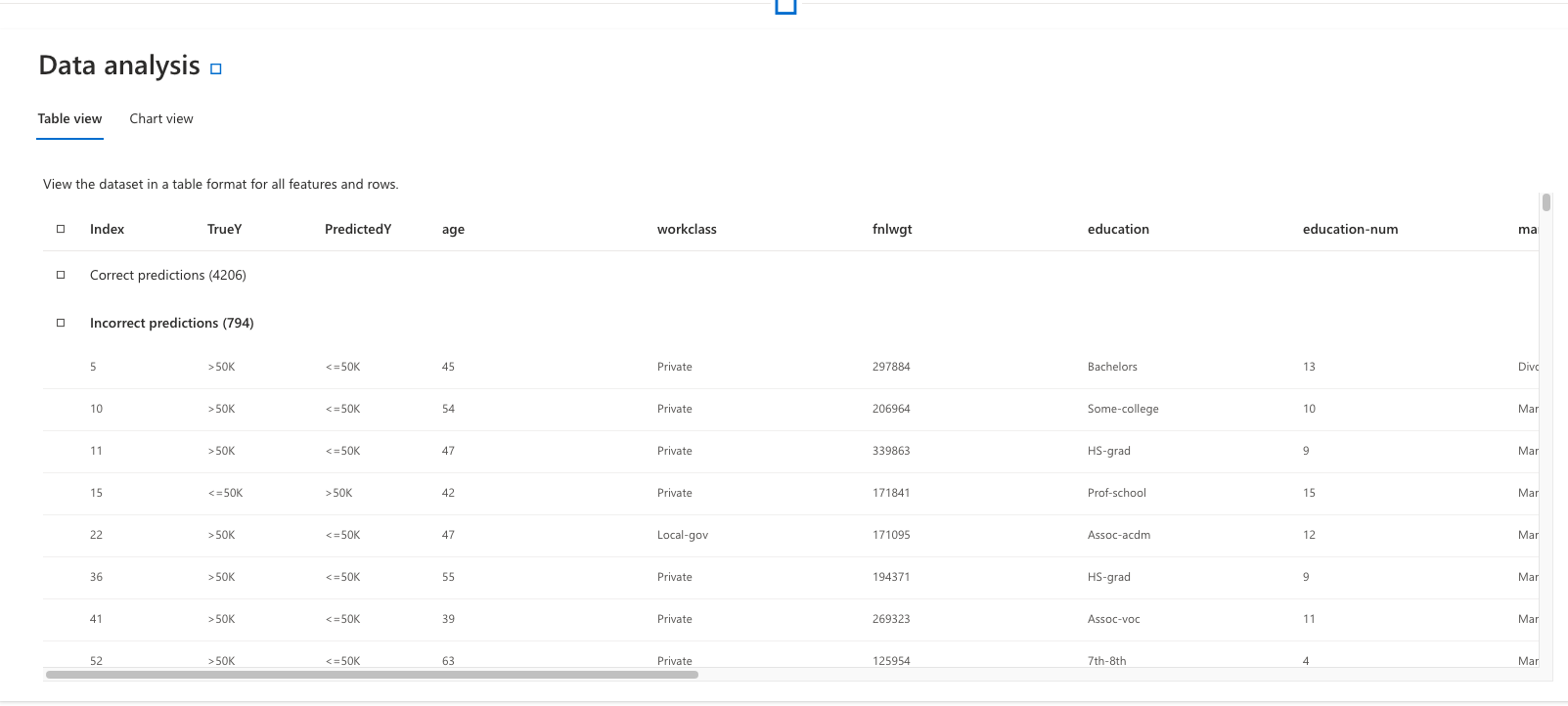The height and width of the screenshot is (706, 1568).
Task: Click the age column header
Action: coord(453,230)
